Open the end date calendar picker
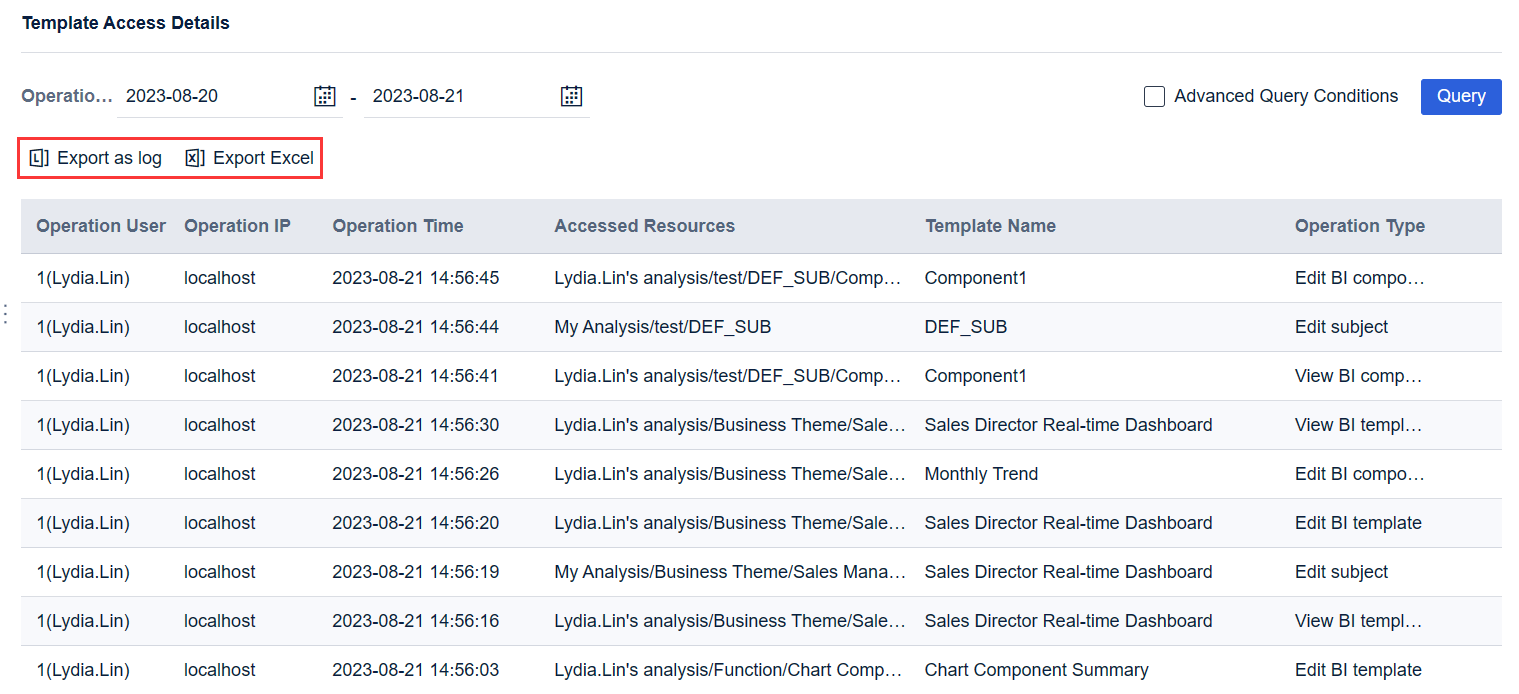The image size is (1519, 694). click(x=571, y=95)
